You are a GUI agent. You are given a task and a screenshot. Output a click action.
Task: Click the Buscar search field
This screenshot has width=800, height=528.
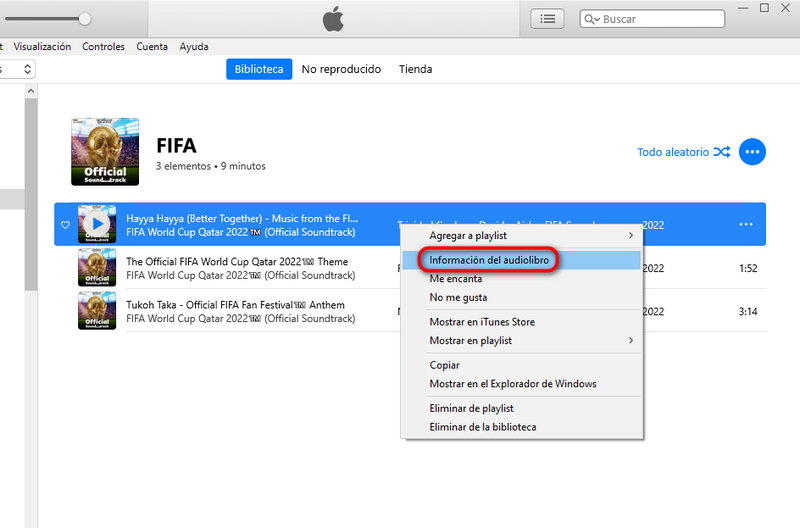652,19
